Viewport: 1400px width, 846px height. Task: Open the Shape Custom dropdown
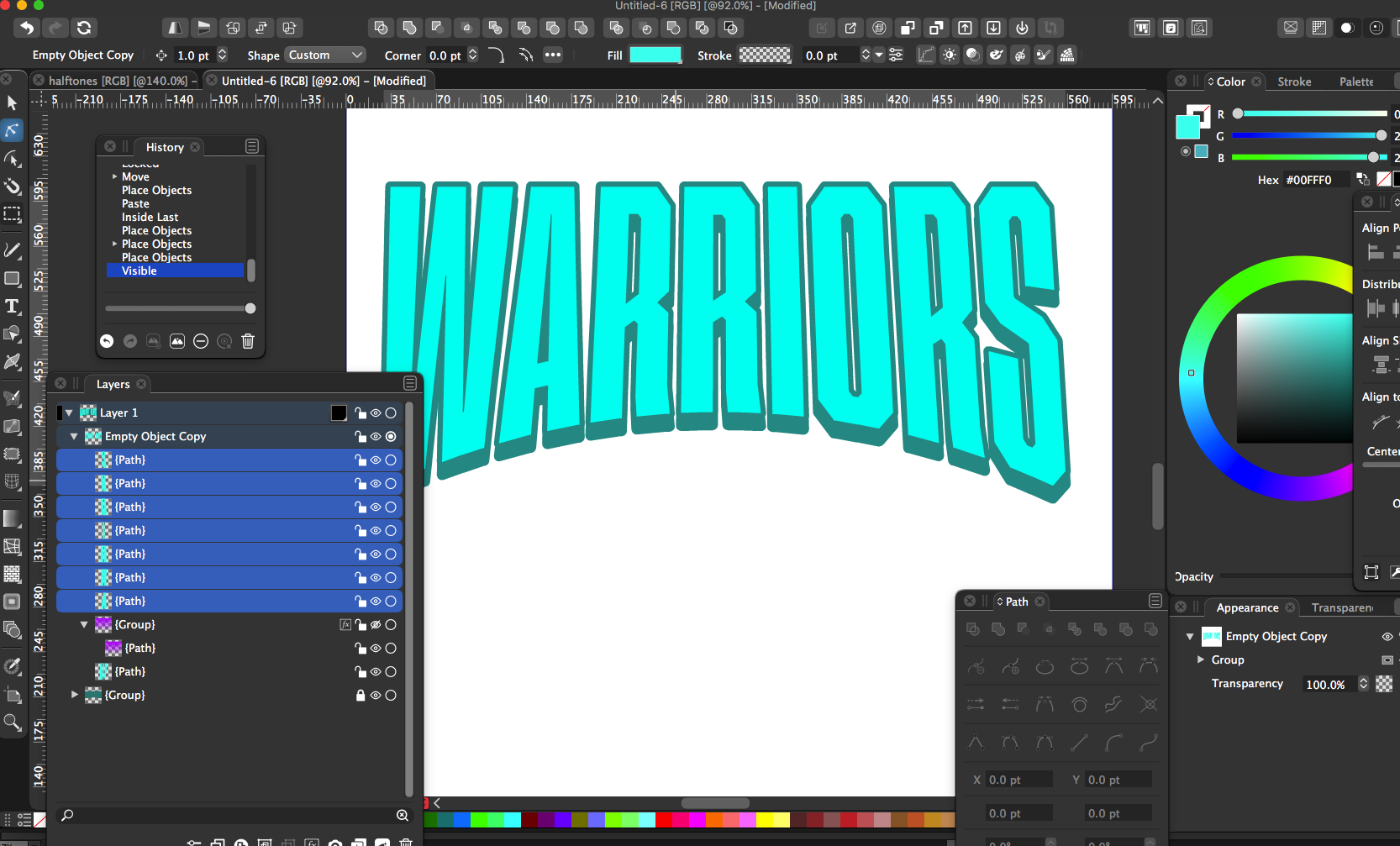[325, 55]
